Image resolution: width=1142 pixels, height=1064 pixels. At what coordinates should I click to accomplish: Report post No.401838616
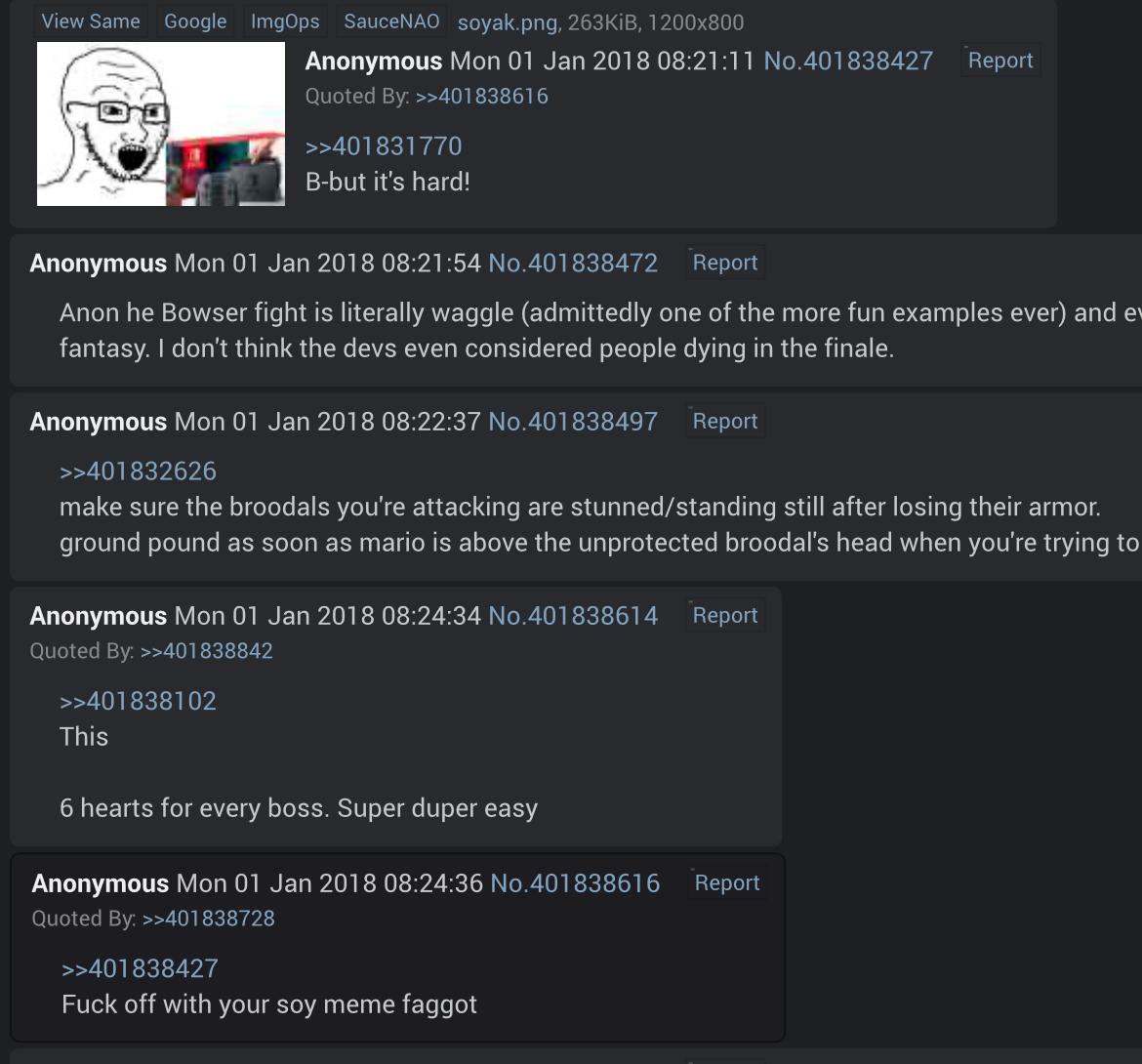(727, 882)
